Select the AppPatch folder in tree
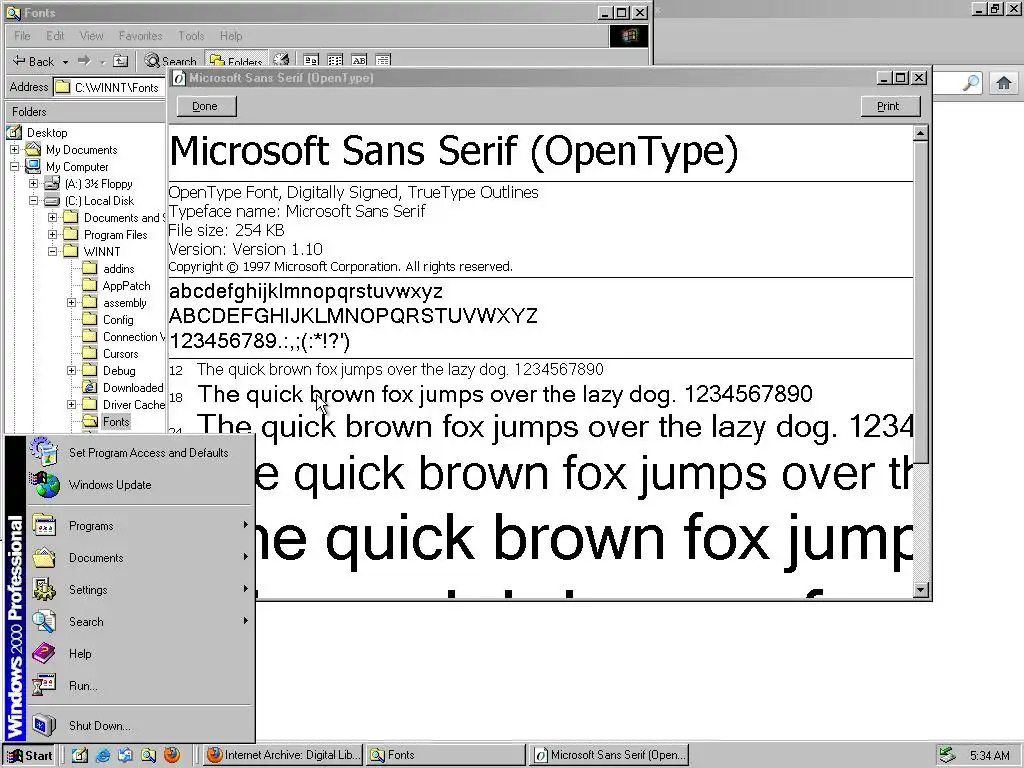 point(127,285)
